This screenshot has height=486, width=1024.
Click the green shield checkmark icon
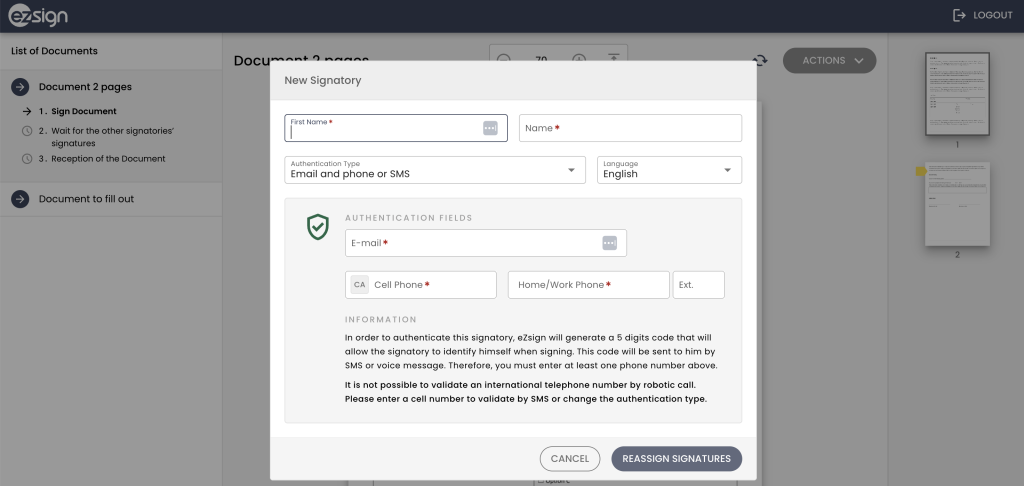point(317,228)
